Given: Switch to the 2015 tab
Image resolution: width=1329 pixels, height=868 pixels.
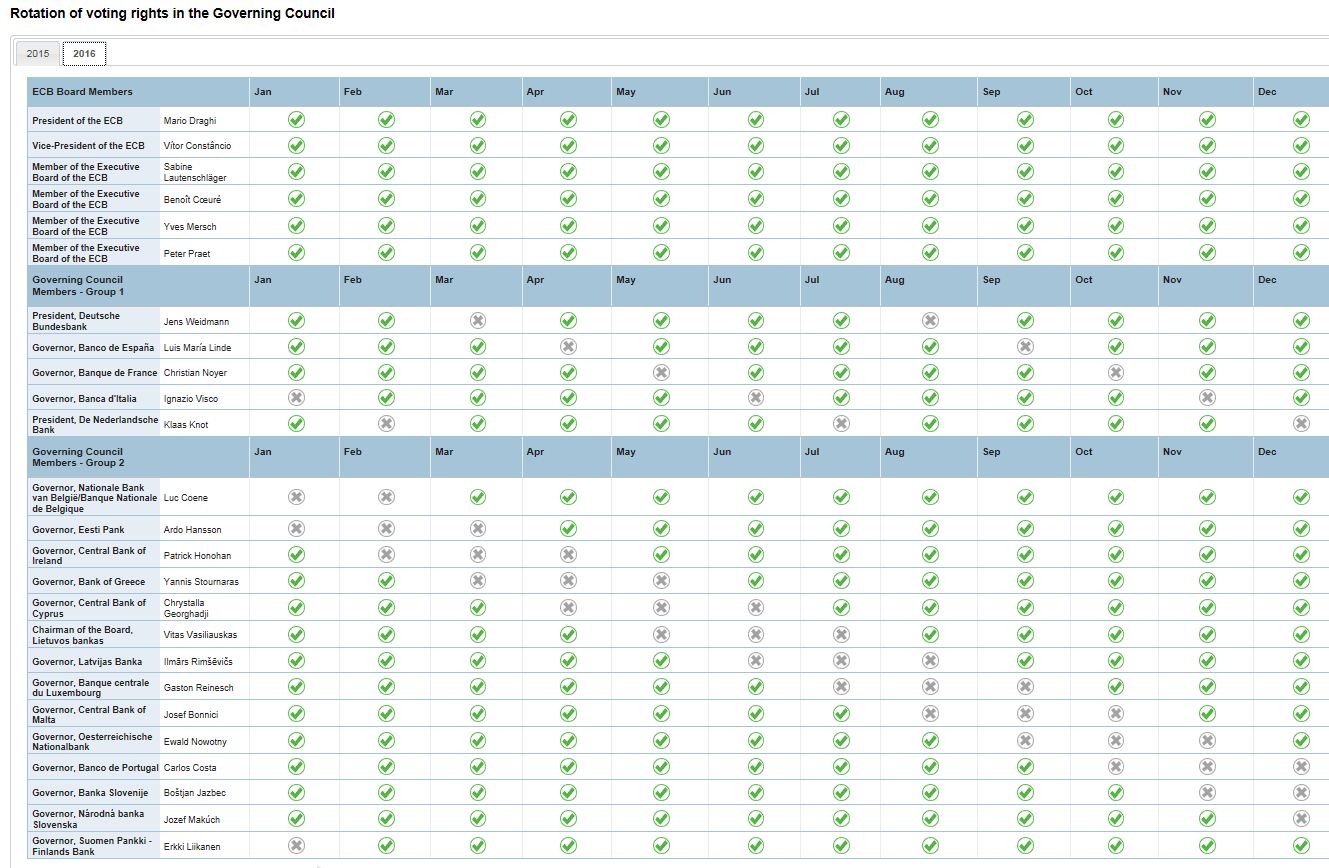Looking at the screenshot, I should pos(38,54).
